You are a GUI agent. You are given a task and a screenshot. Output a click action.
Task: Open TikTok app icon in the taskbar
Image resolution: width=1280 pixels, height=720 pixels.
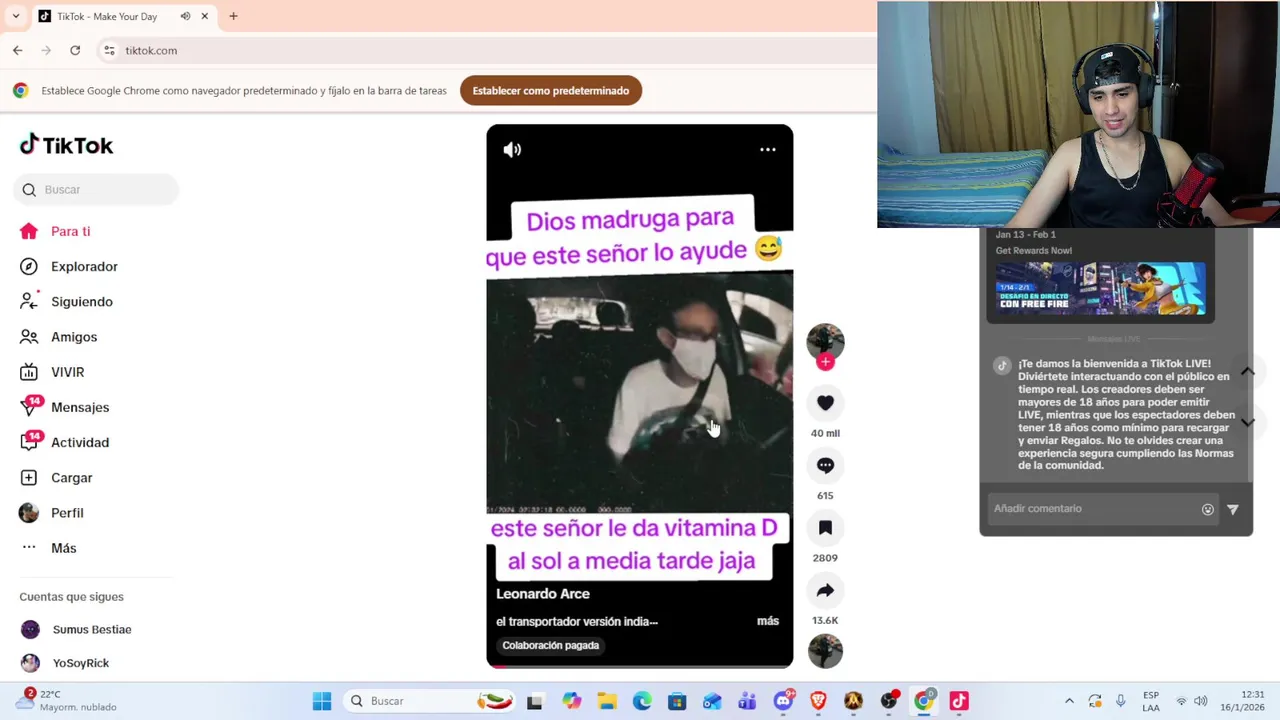point(959,701)
